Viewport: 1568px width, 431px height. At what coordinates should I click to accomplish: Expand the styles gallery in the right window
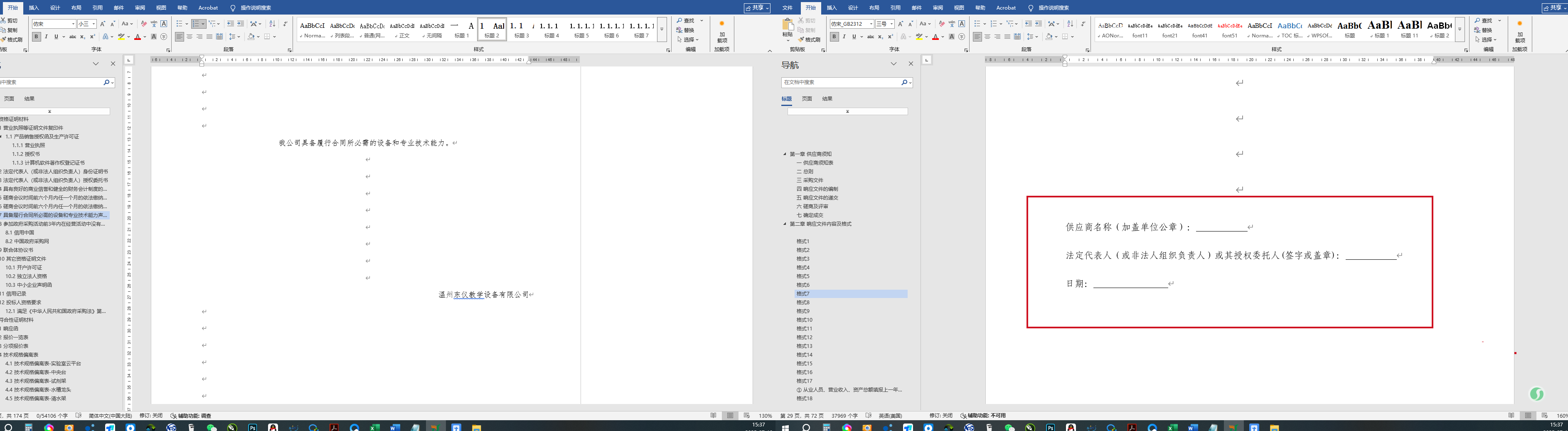[x=1459, y=29]
